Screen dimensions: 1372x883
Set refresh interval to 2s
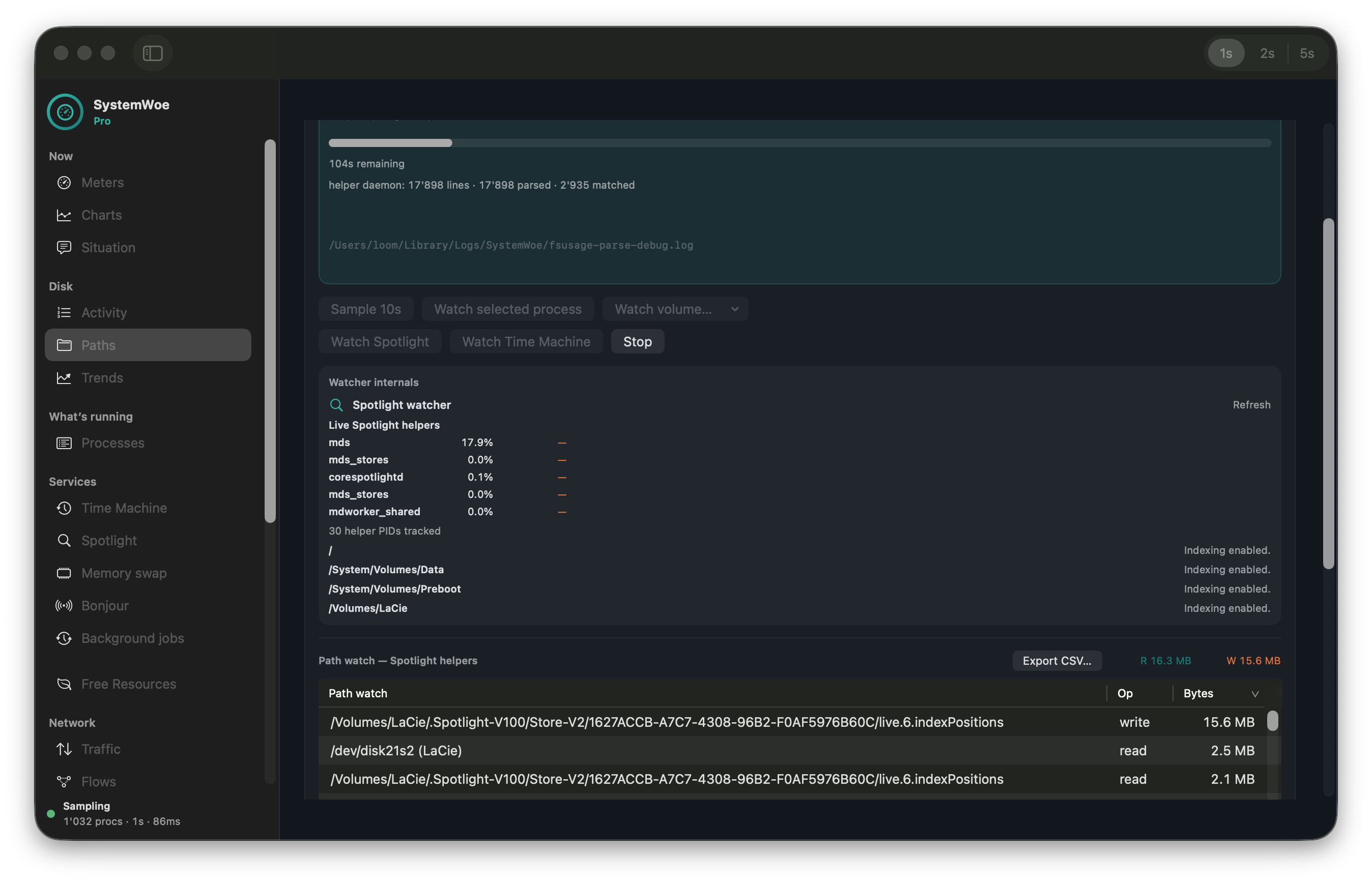pos(1267,53)
